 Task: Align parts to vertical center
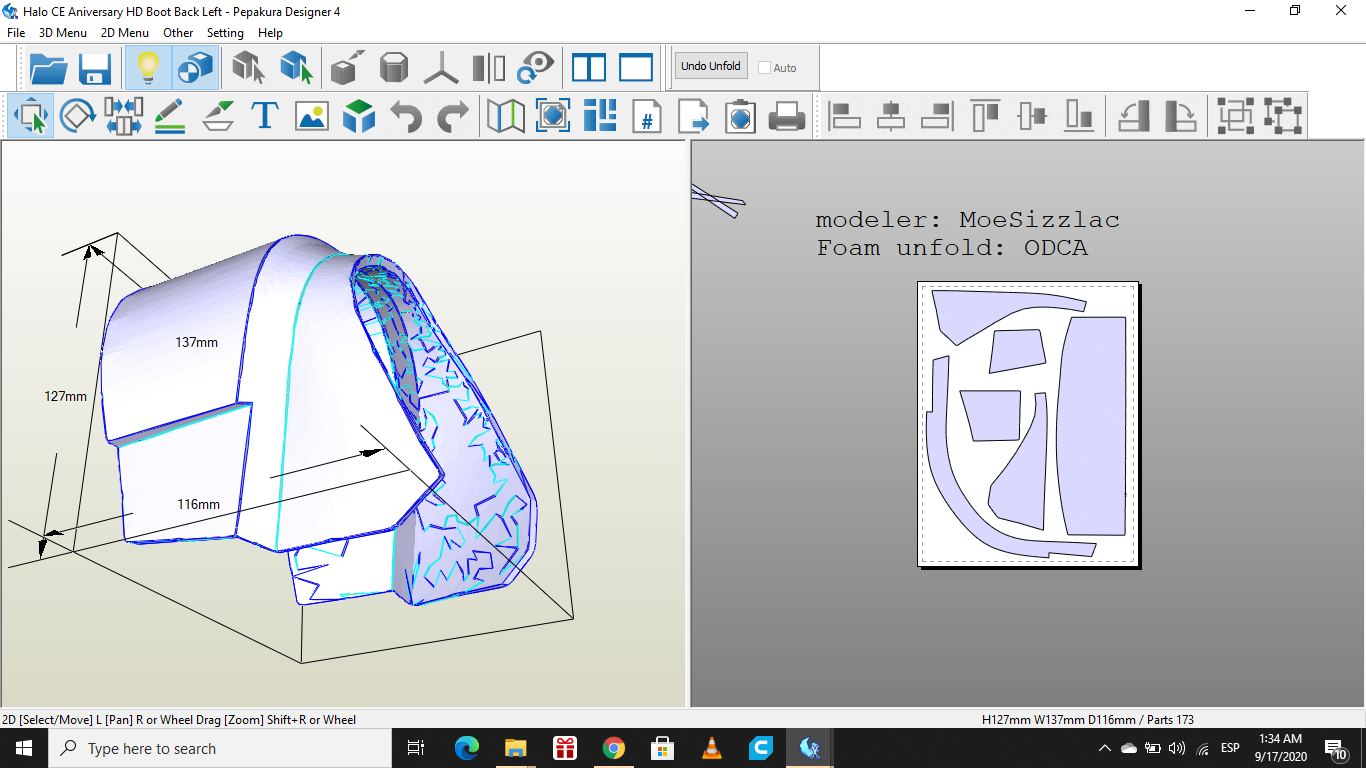coord(1032,116)
